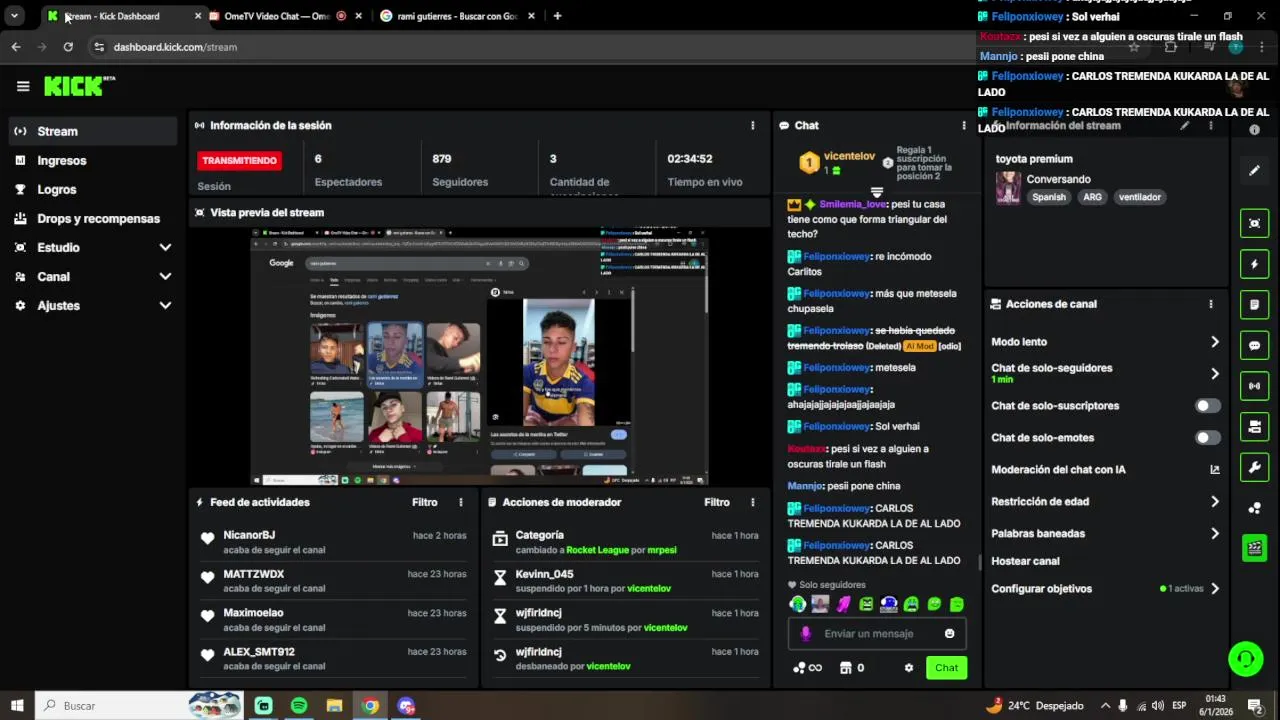Open Modo lento settings

coord(1106,342)
